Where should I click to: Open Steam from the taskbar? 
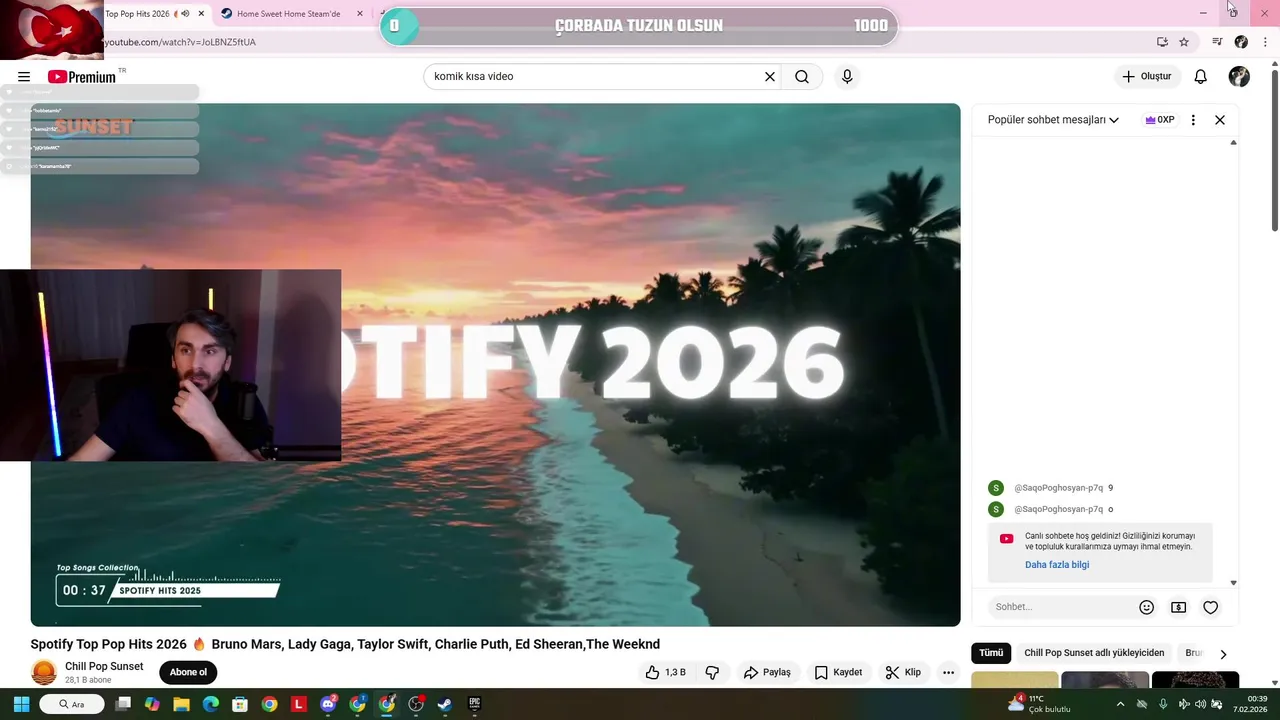click(445, 704)
